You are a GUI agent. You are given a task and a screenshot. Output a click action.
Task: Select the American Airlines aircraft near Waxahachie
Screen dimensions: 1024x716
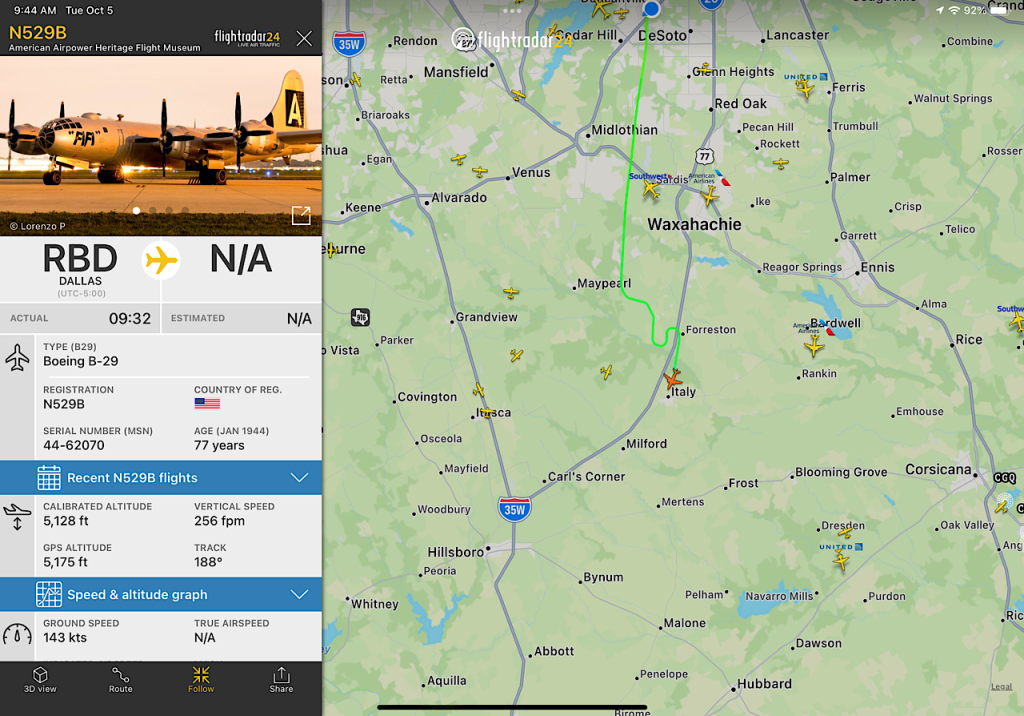pyautogui.click(x=709, y=195)
